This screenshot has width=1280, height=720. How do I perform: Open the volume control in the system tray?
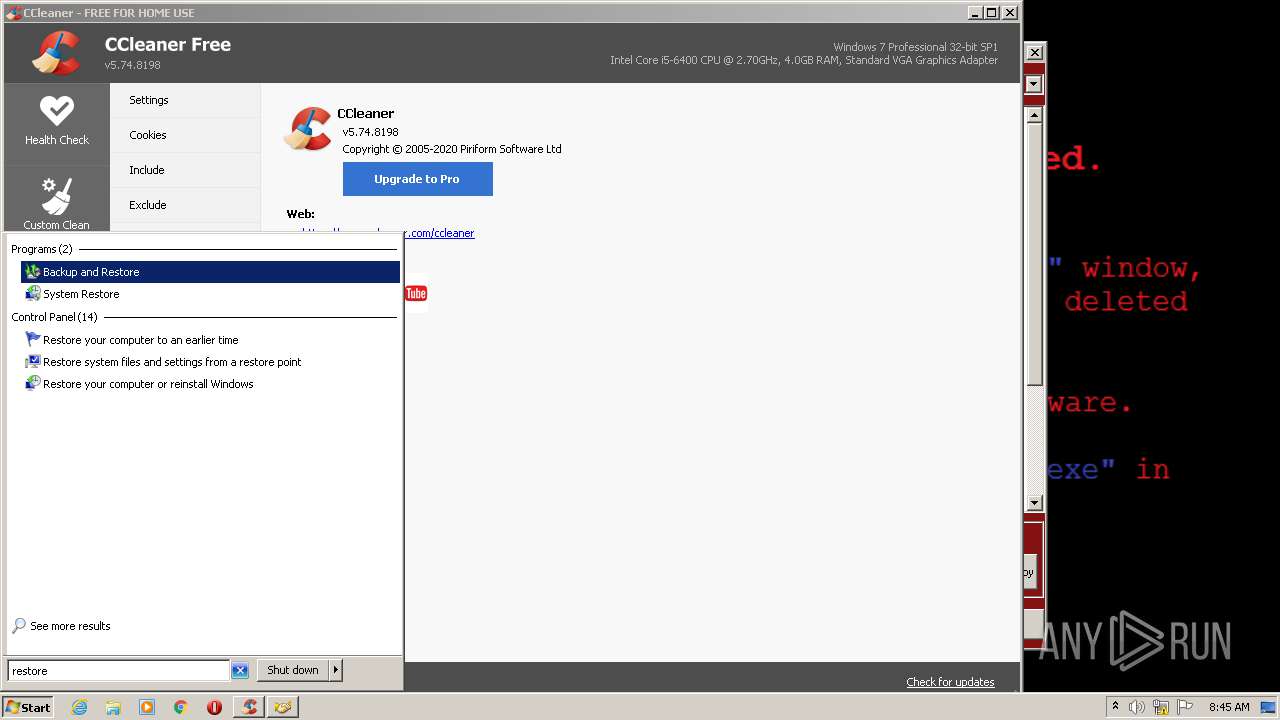click(x=1137, y=707)
